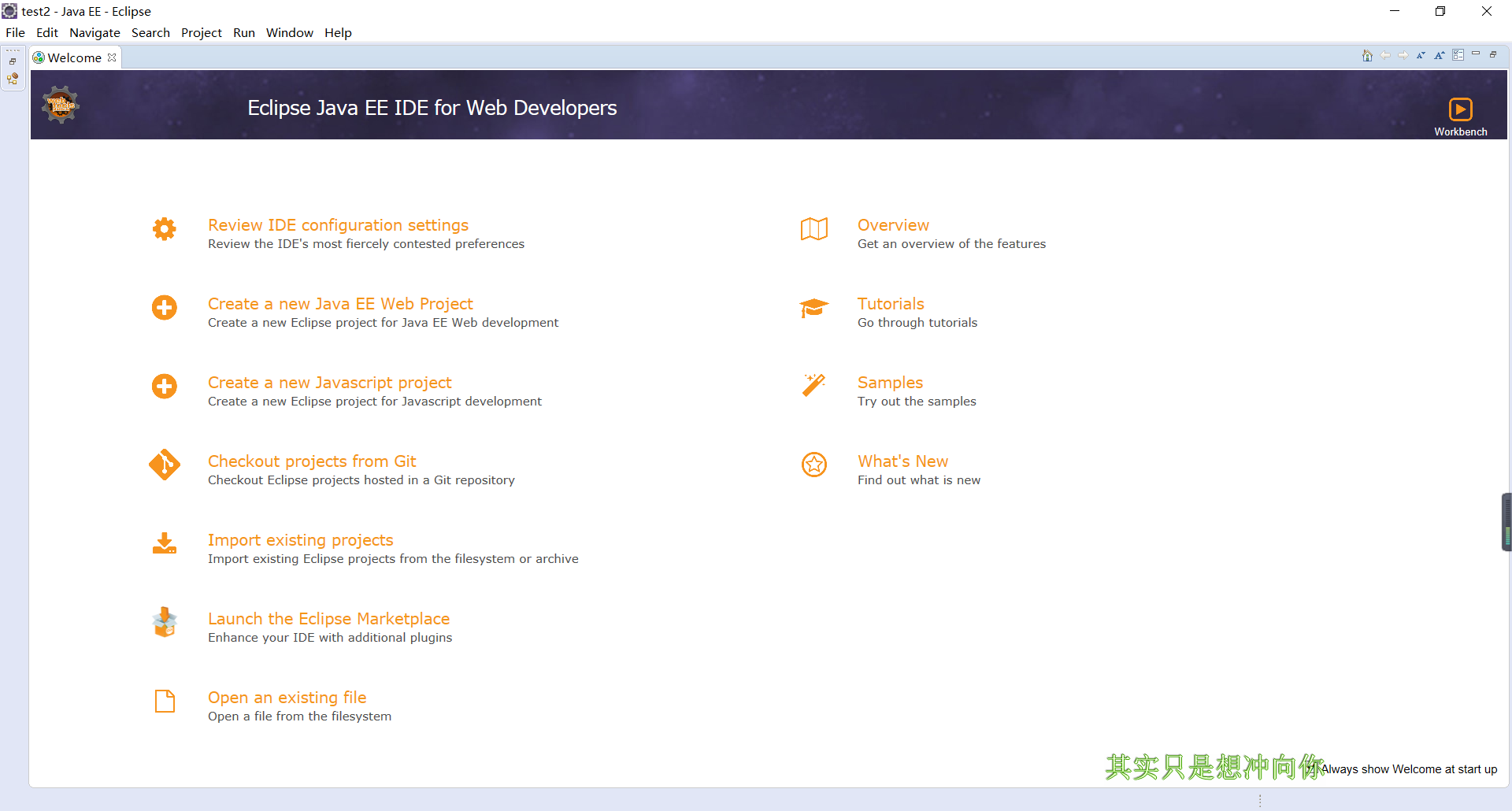Open the type hierarchy view icon in left trim
Screen dimensions: 1512x811
(13, 79)
